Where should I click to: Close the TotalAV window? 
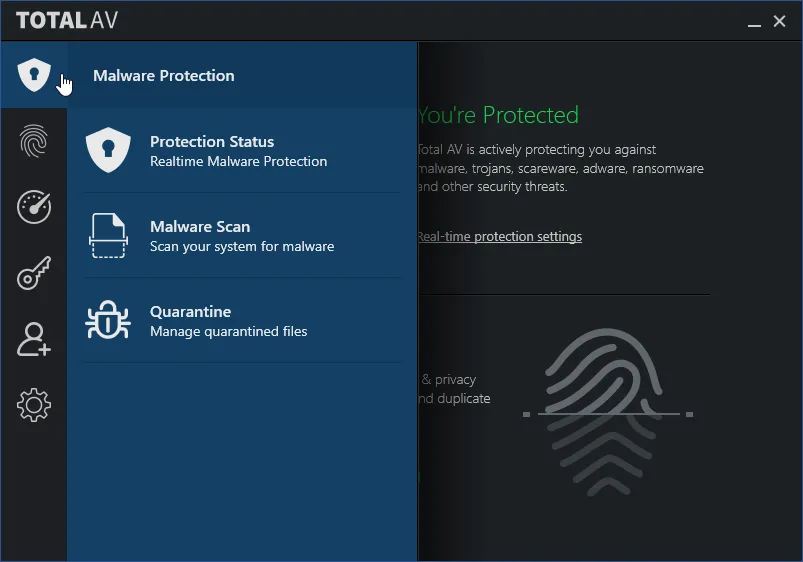(x=779, y=21)
